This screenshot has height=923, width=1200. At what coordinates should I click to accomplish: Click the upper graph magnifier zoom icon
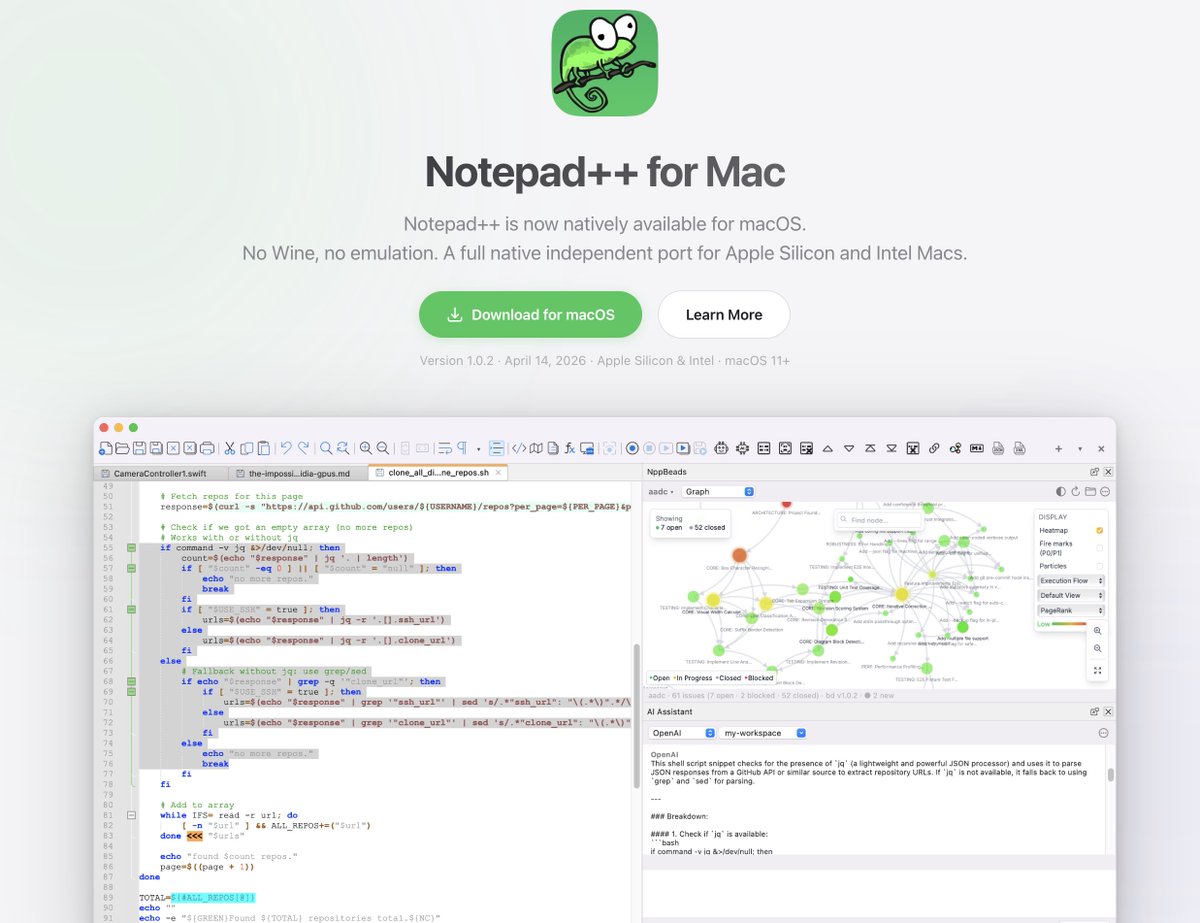[1097, 630]
